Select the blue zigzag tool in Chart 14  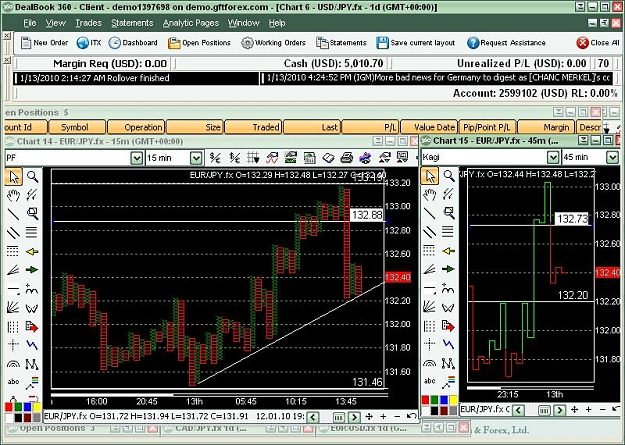click(32, 345)
